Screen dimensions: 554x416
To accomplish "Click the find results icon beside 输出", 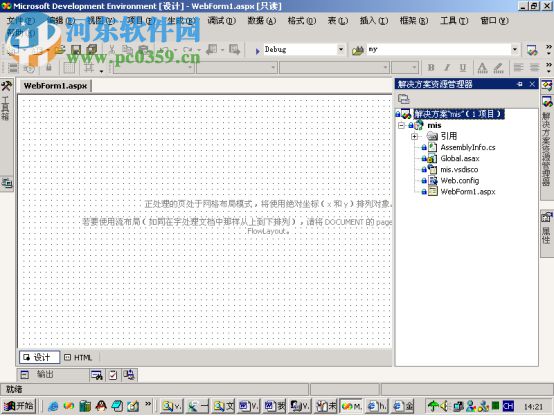I will (97, 375).
